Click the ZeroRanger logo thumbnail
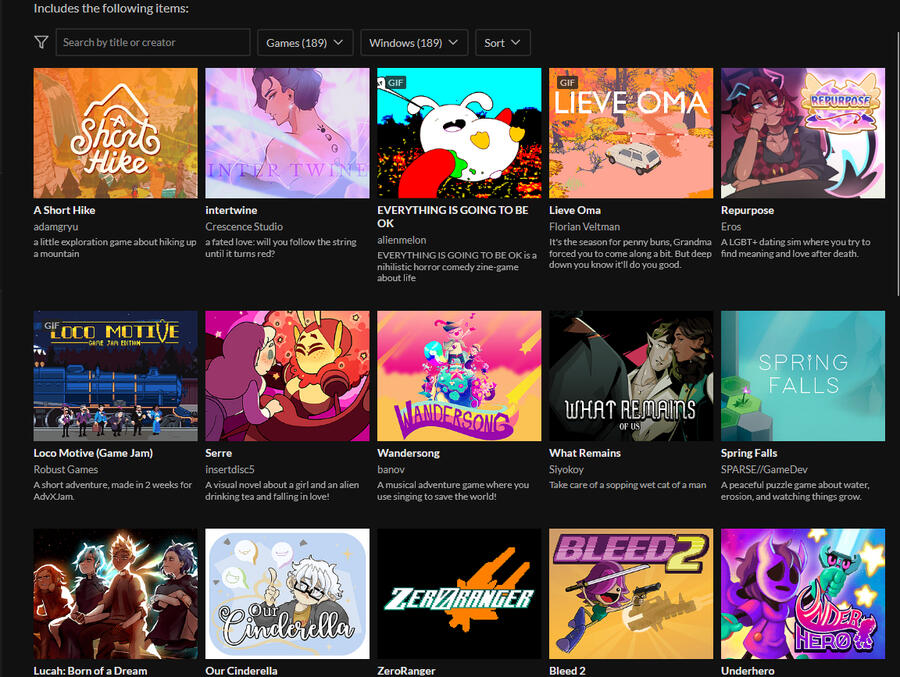 [x=459, y=594]
